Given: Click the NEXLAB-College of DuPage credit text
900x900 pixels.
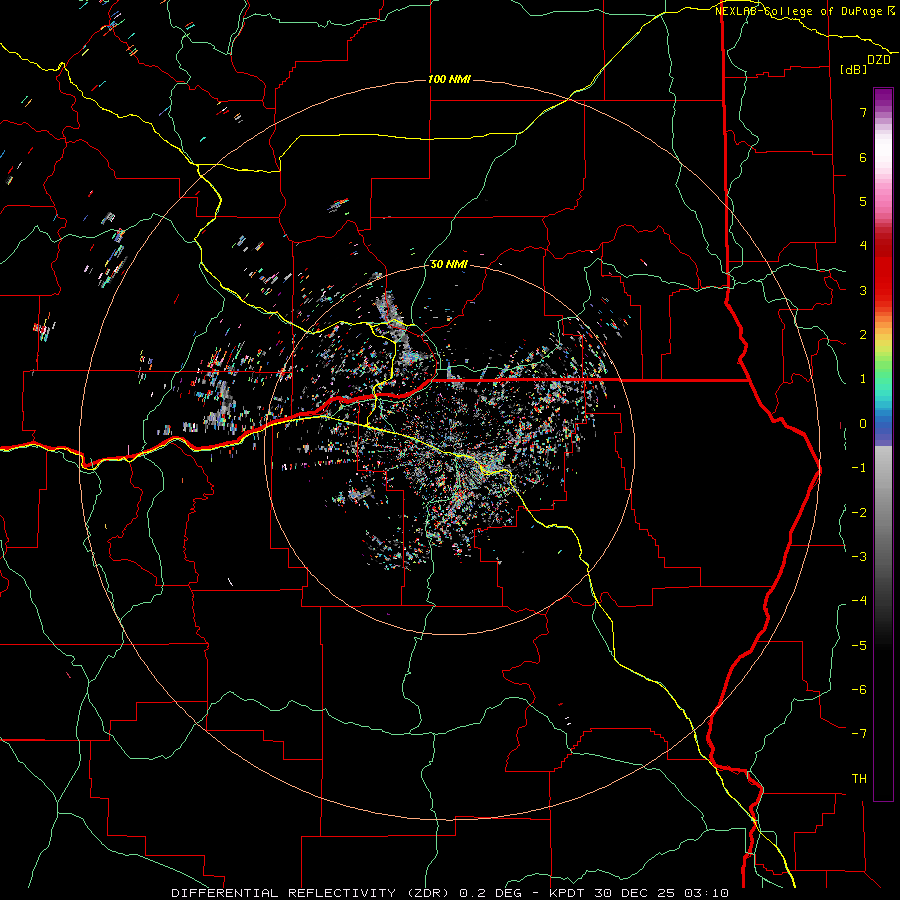Looking at the screenshot, I should point(801,11).
